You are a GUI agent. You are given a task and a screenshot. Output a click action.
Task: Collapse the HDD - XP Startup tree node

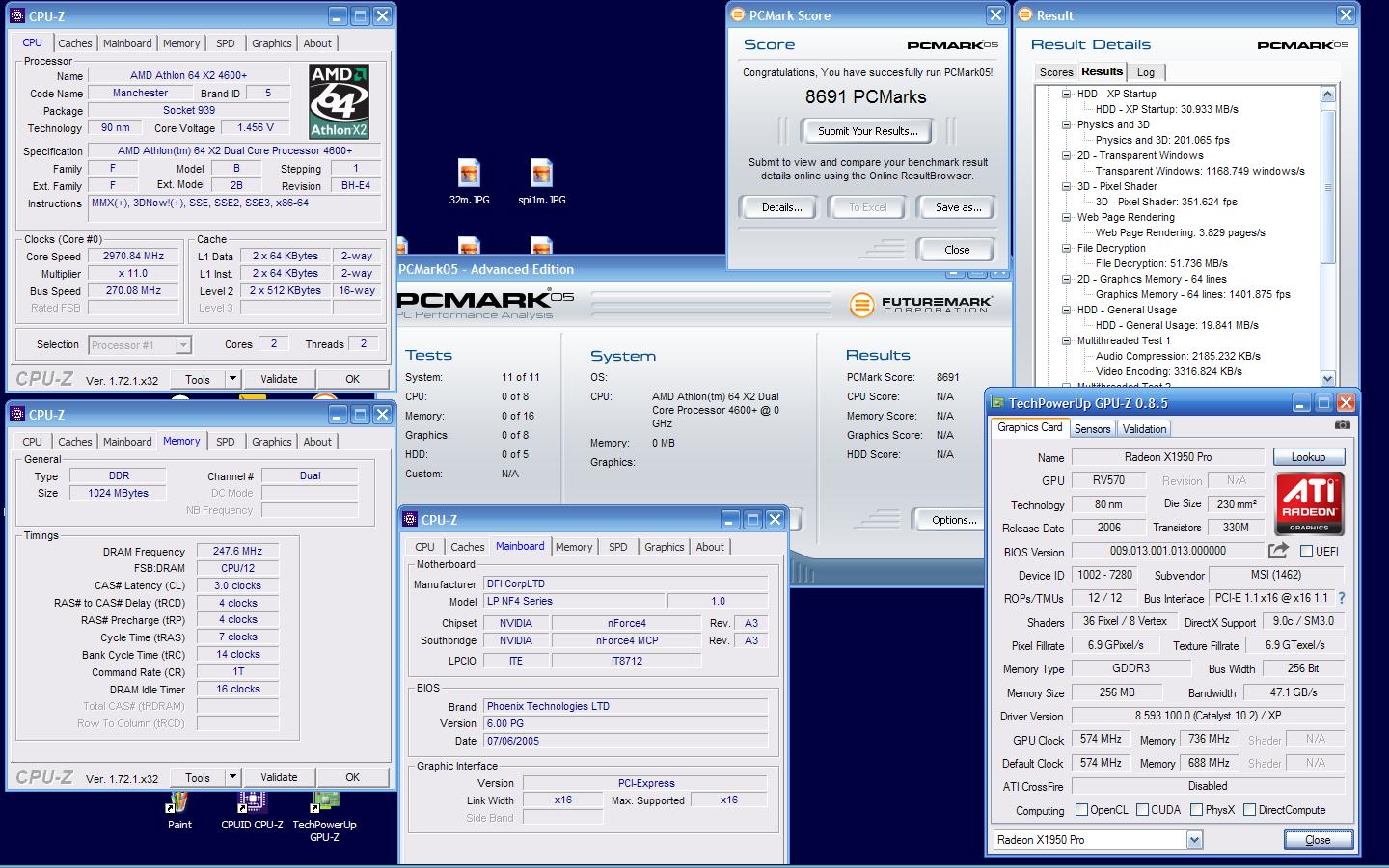[1066, 94]
